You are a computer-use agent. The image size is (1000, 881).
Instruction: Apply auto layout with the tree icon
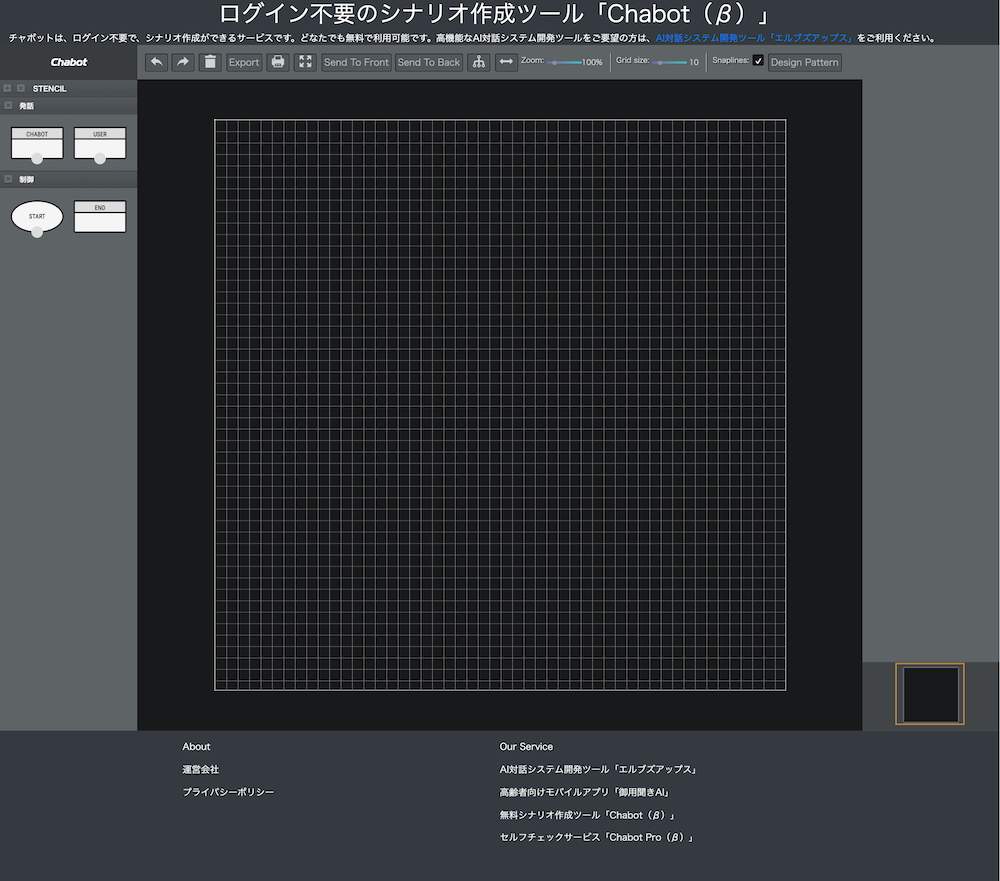(479, 62)
